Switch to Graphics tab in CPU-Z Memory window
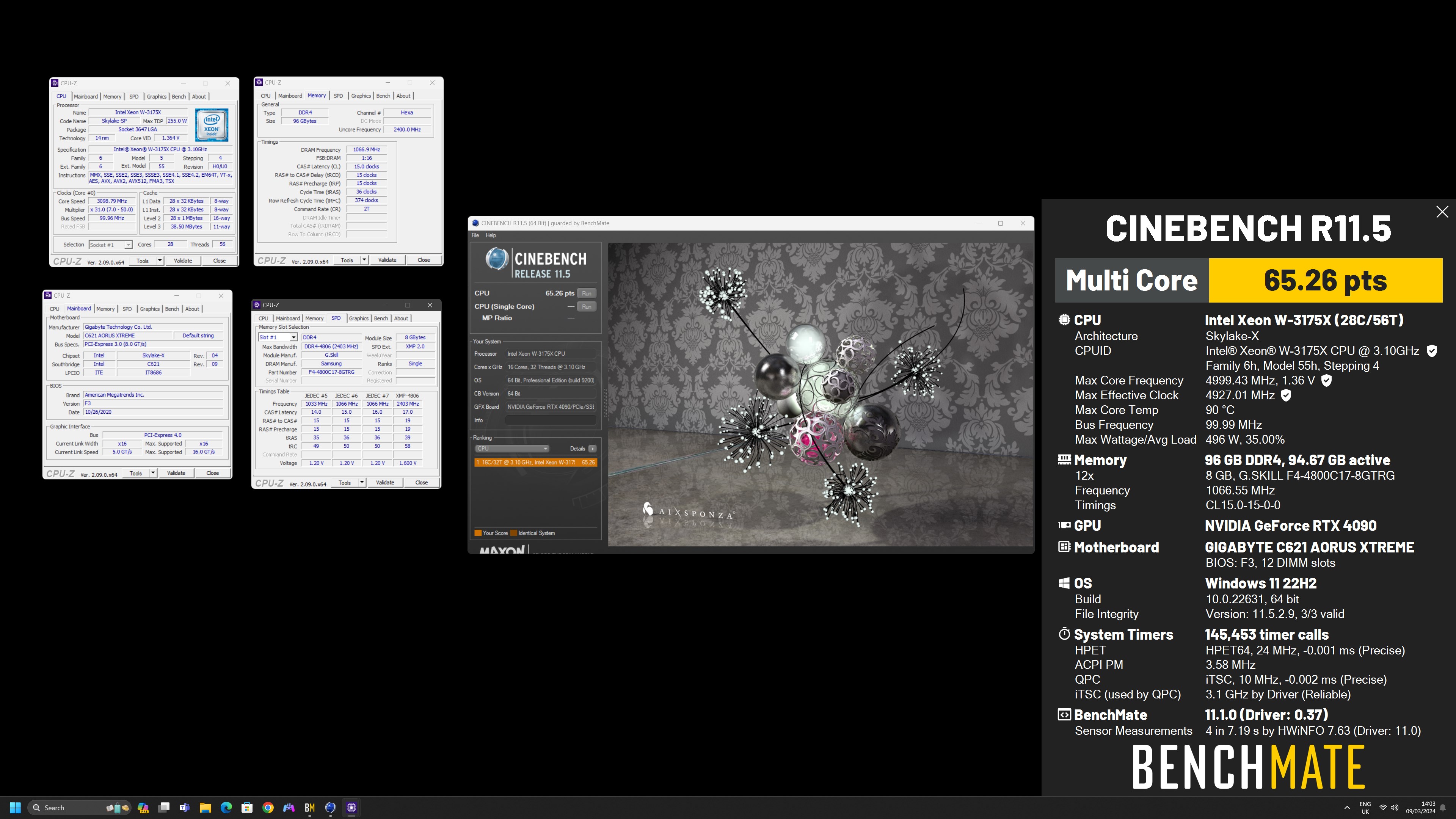Screen dimensions: 1456x819 pyautogui.click(x=361, y=96)
